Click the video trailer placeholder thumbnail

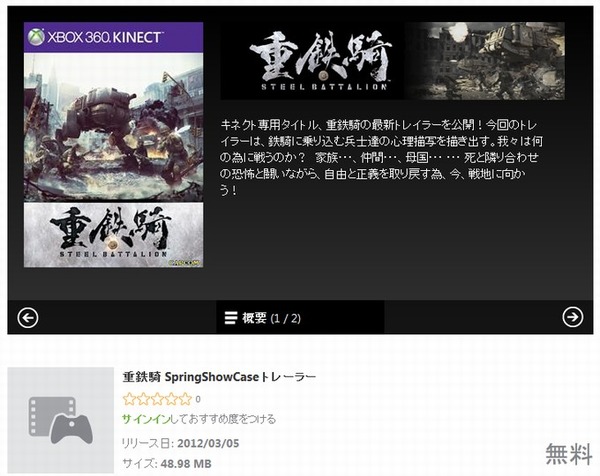(60, 420)
